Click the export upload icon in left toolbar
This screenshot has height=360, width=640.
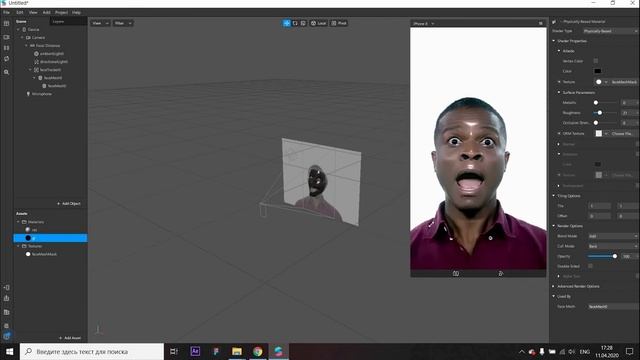6,299
